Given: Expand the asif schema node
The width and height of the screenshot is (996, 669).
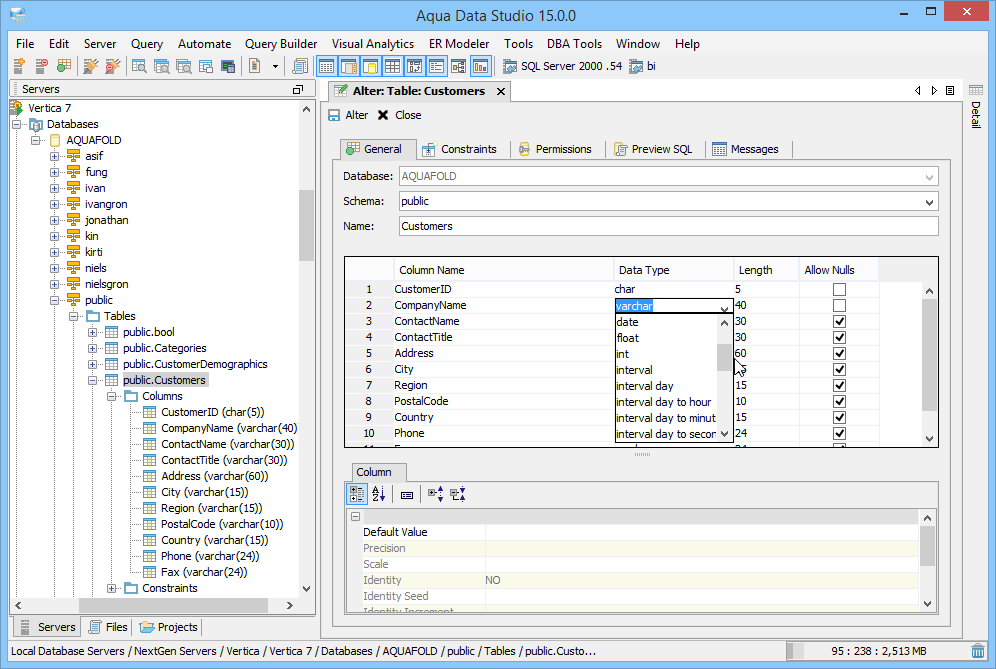Looking at the screenshot, I should (x=55, y=156).
